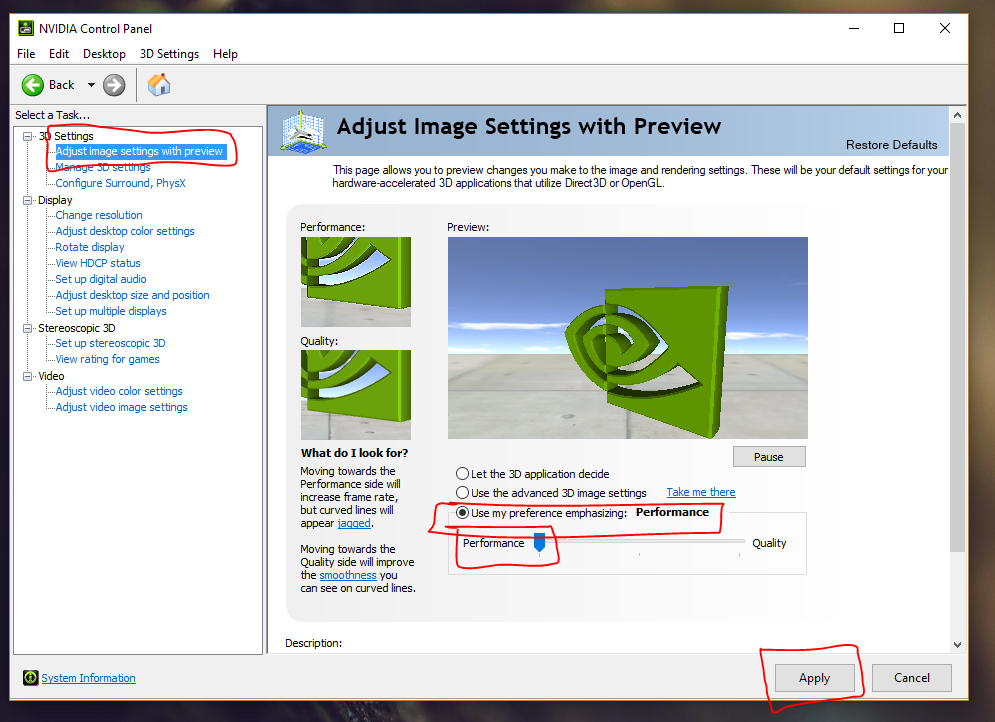Open Change resolution task

pos(99,216)
